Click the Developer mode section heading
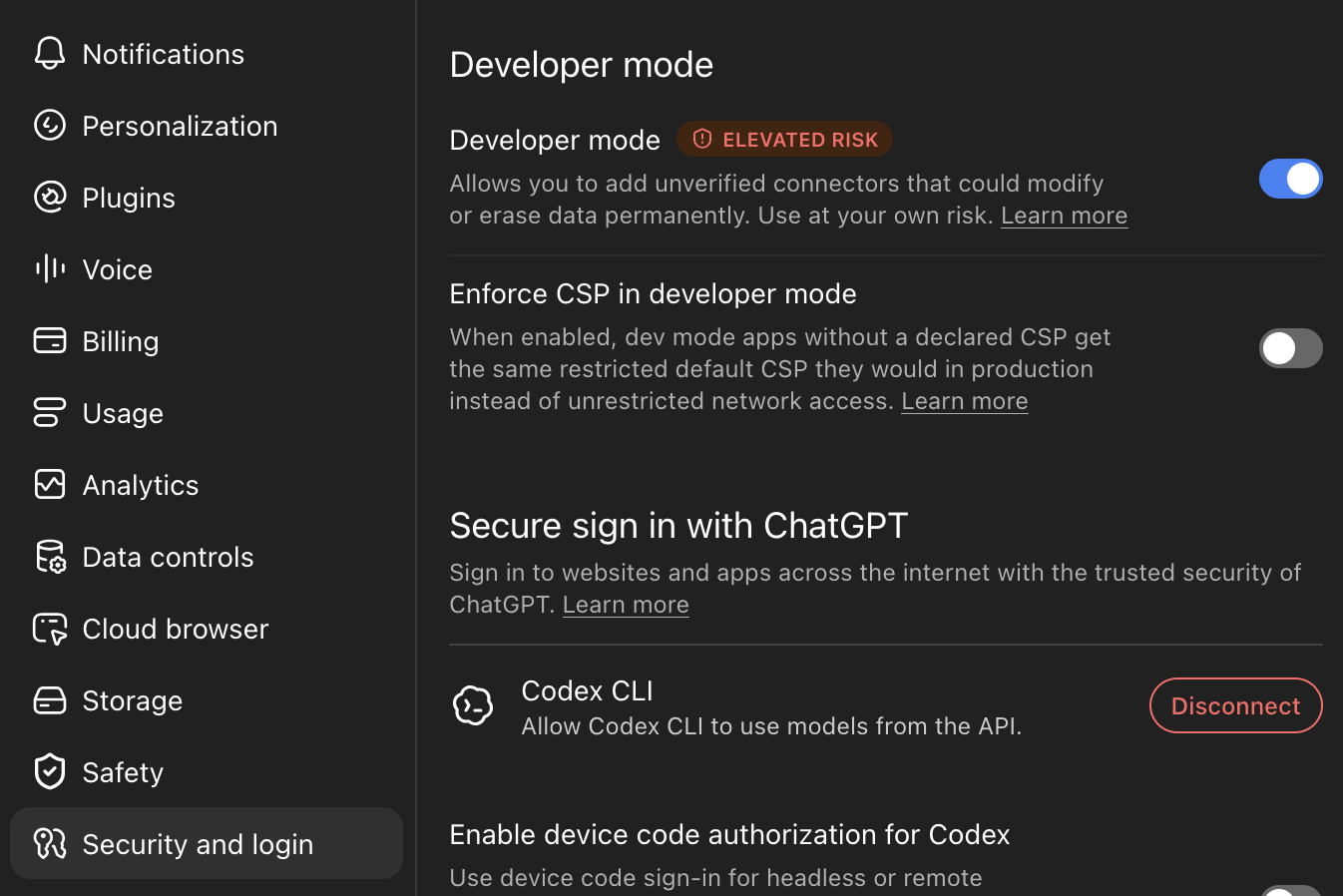Viewport: 1343px width, 896px height. pyautogui.click(x=582, y=65)
